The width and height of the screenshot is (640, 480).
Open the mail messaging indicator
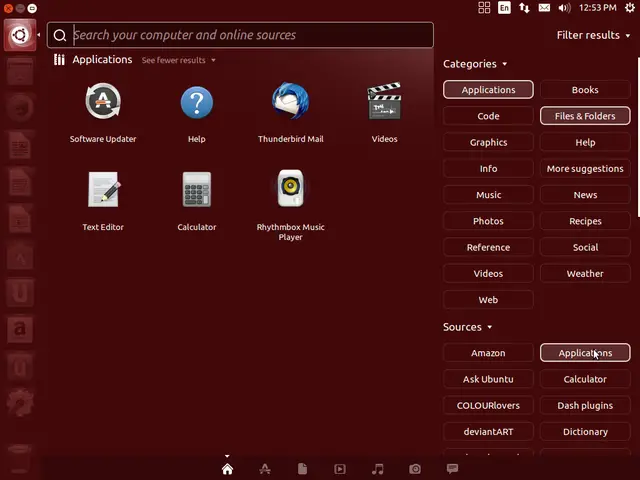[544, 8]
